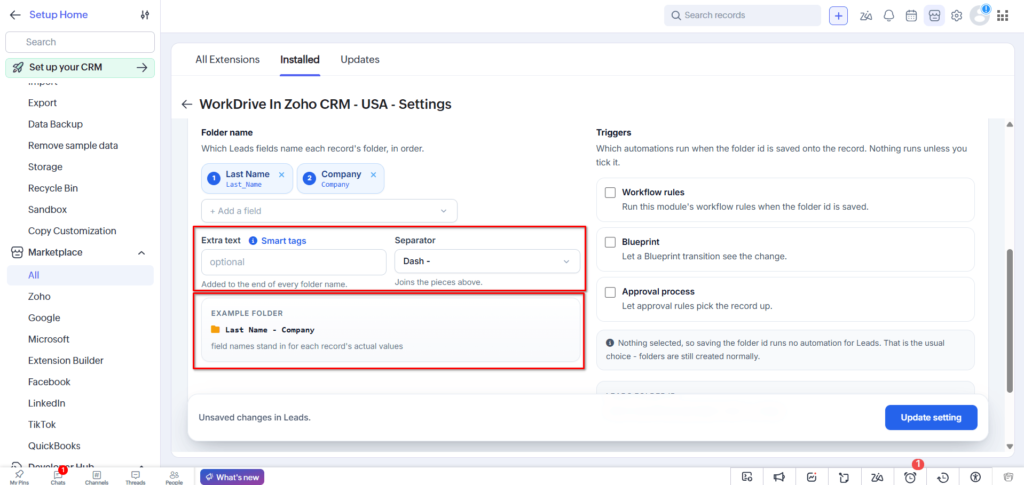This screenshot has width=1024, height=485.
Task: Open Google under Marketplace
Action: pyautogui.click(x=44, y=318)
